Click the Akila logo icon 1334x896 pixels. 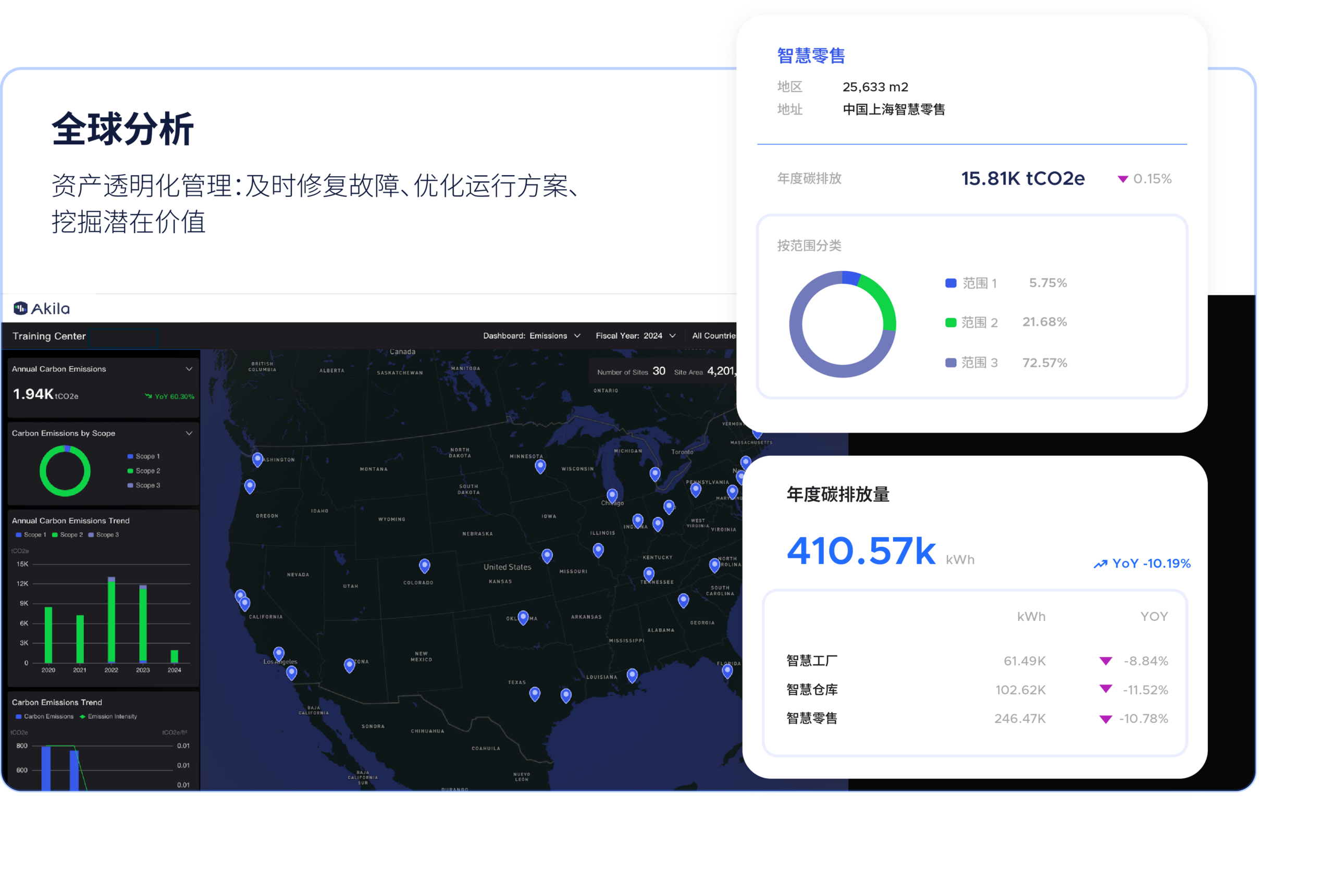(20, 307)
